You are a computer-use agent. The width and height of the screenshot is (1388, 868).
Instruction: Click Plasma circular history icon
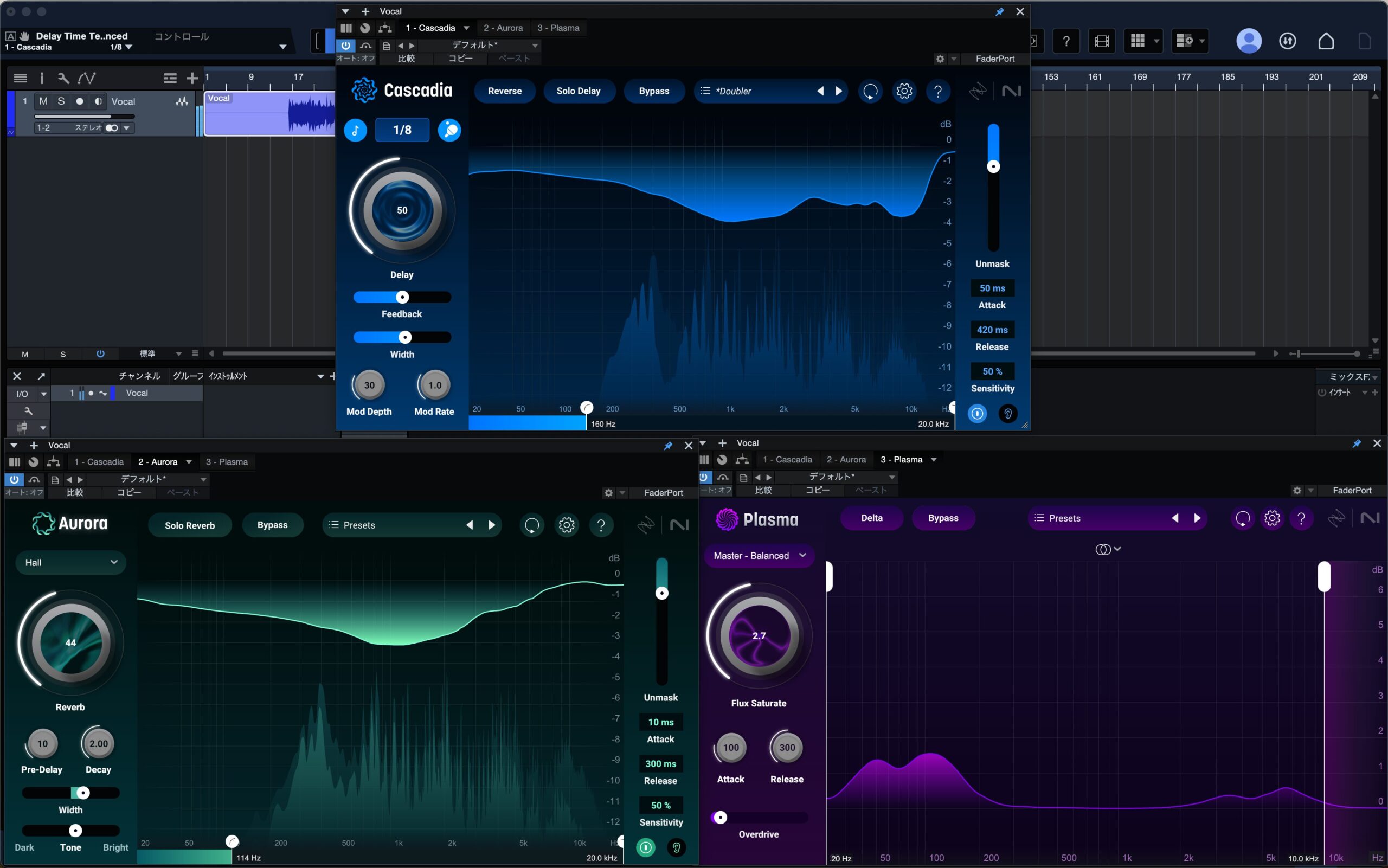point(1243,518)
